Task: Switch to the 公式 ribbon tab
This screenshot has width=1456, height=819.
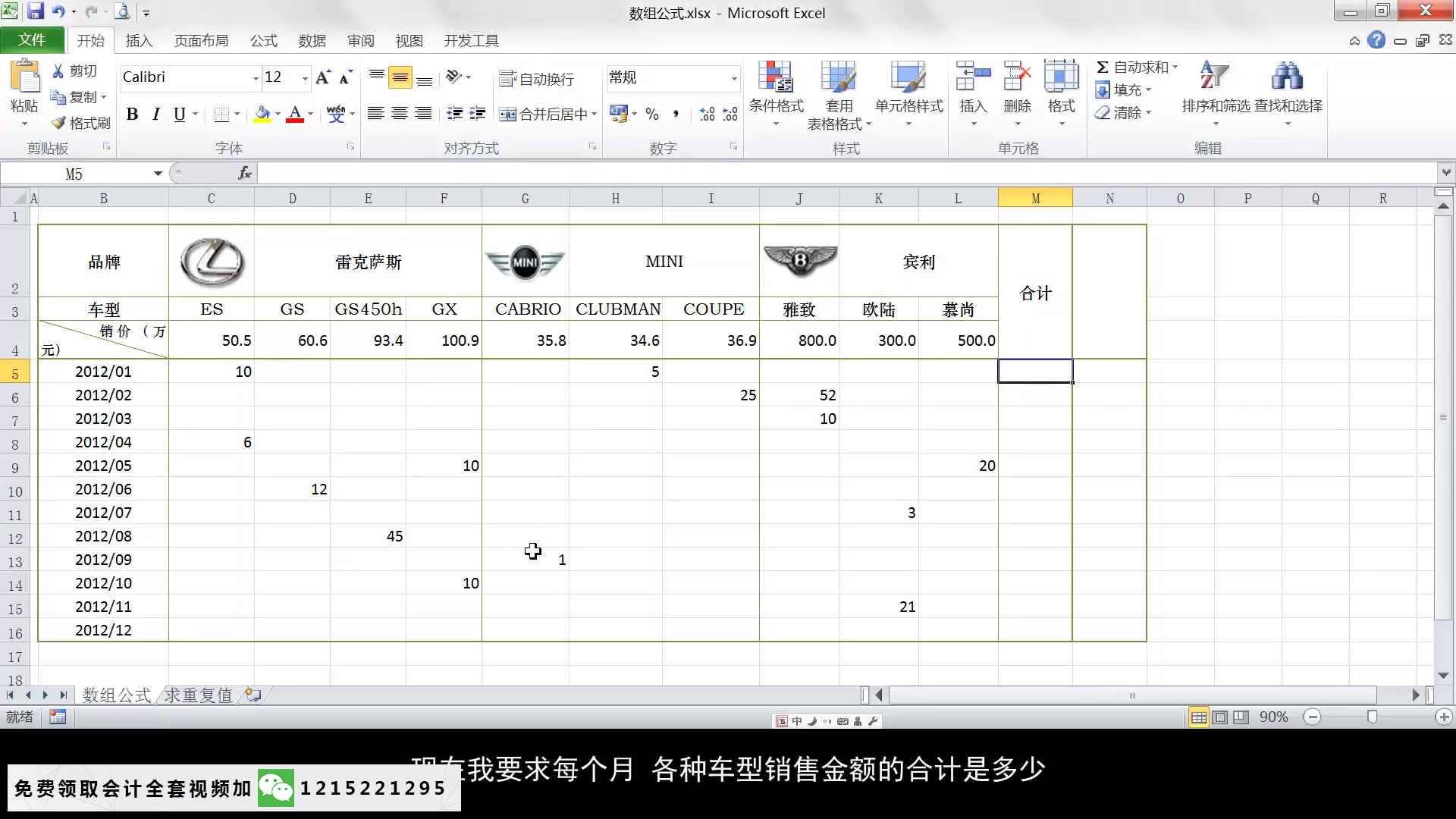Action: coord(263,40)
